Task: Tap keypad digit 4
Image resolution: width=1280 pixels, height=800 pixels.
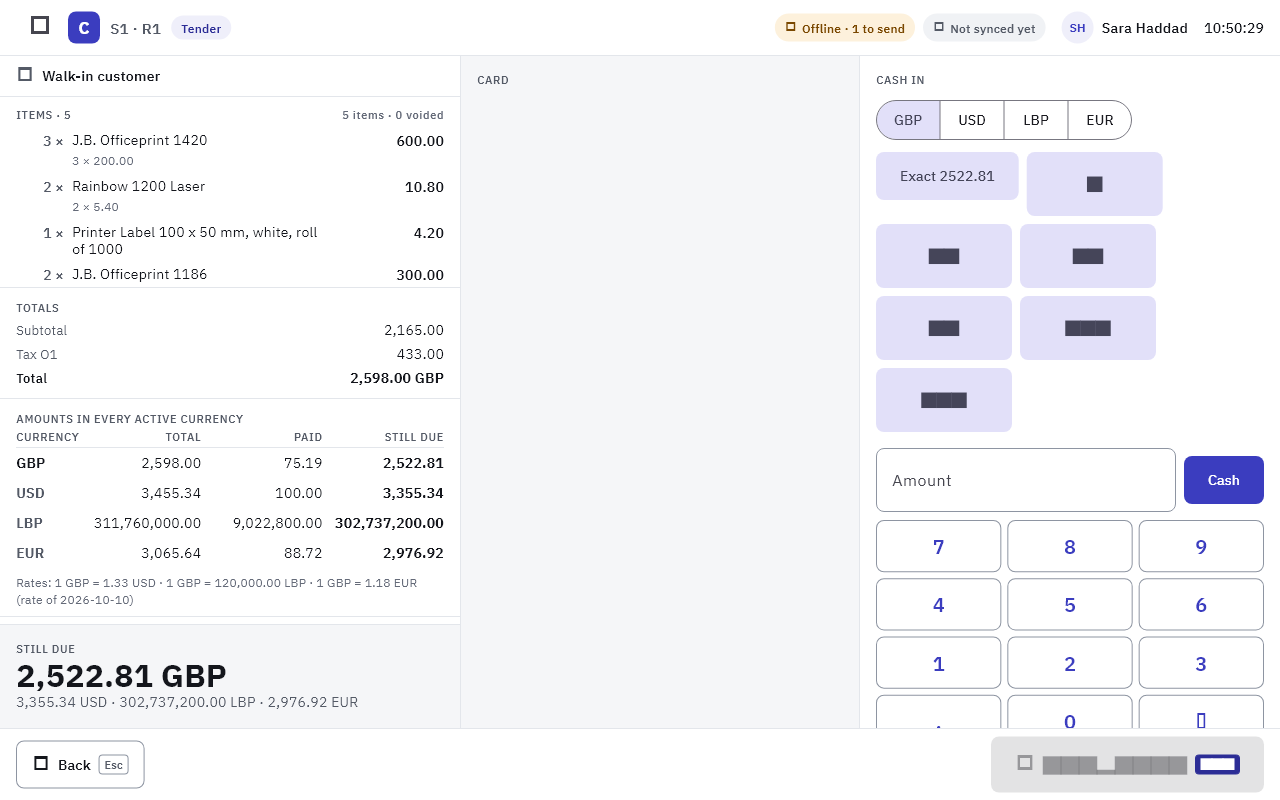Action: (x=938, y=604)
